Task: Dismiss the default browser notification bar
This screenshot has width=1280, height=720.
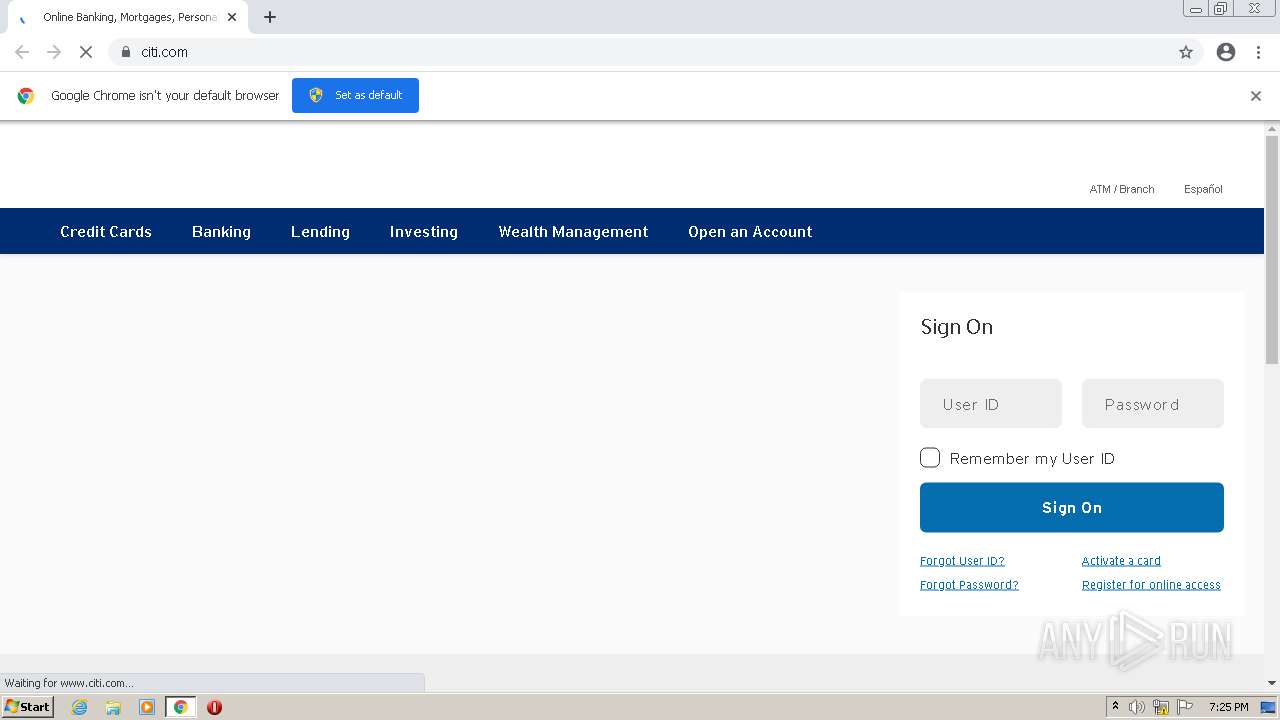Action: [1256, 96]
